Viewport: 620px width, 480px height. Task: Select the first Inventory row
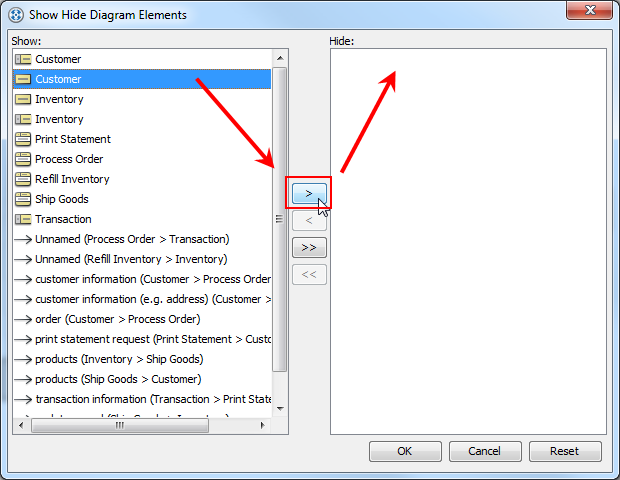pos(142,99)
